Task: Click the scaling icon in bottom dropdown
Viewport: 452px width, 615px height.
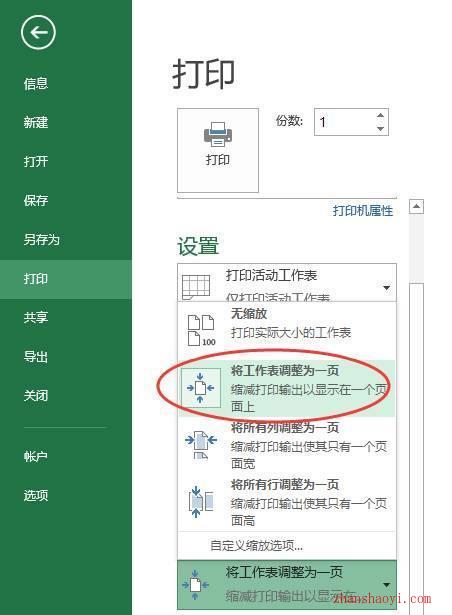Action: click(195, 585)
